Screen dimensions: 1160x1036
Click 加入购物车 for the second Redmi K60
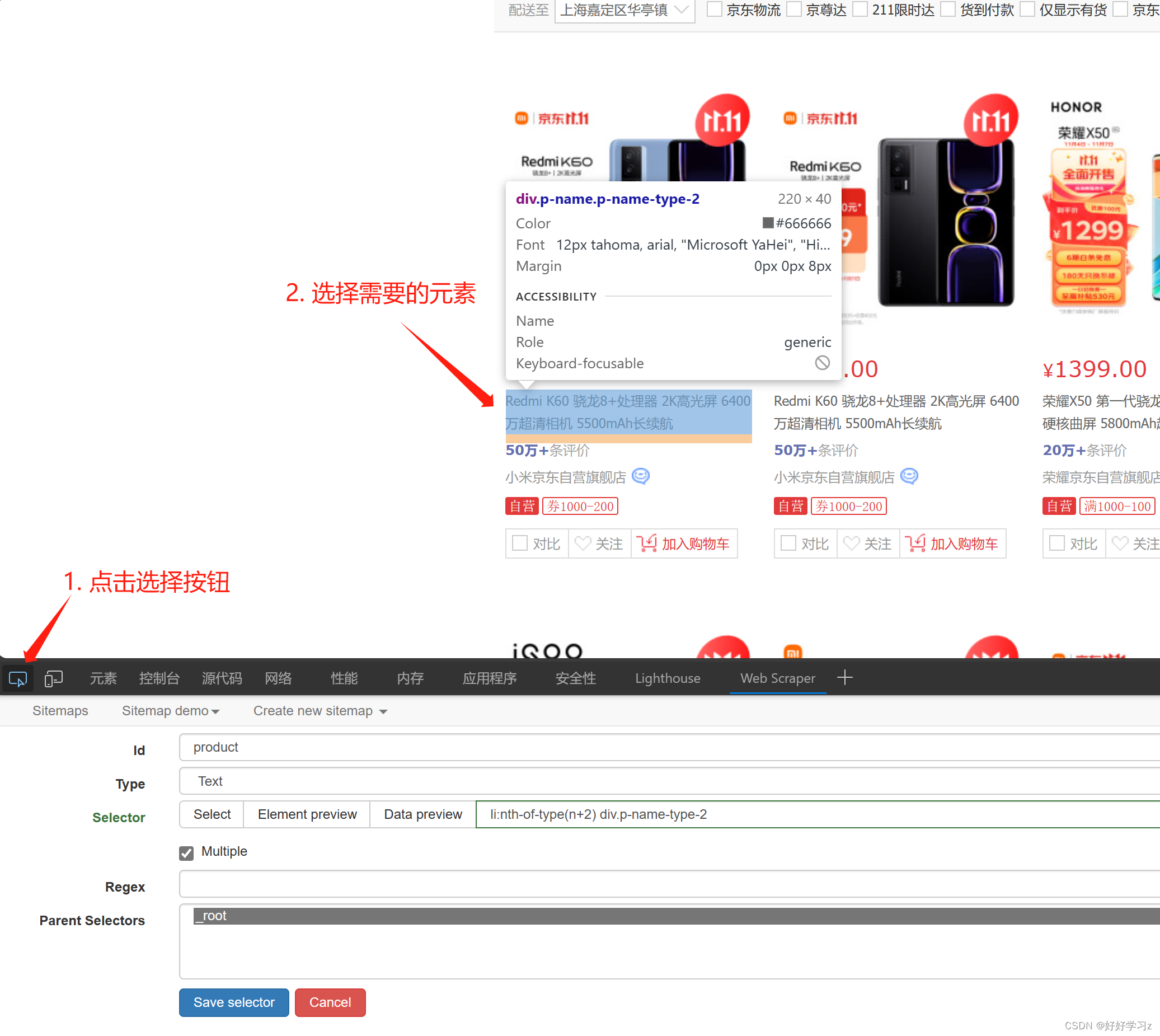[x=952, y=543]
